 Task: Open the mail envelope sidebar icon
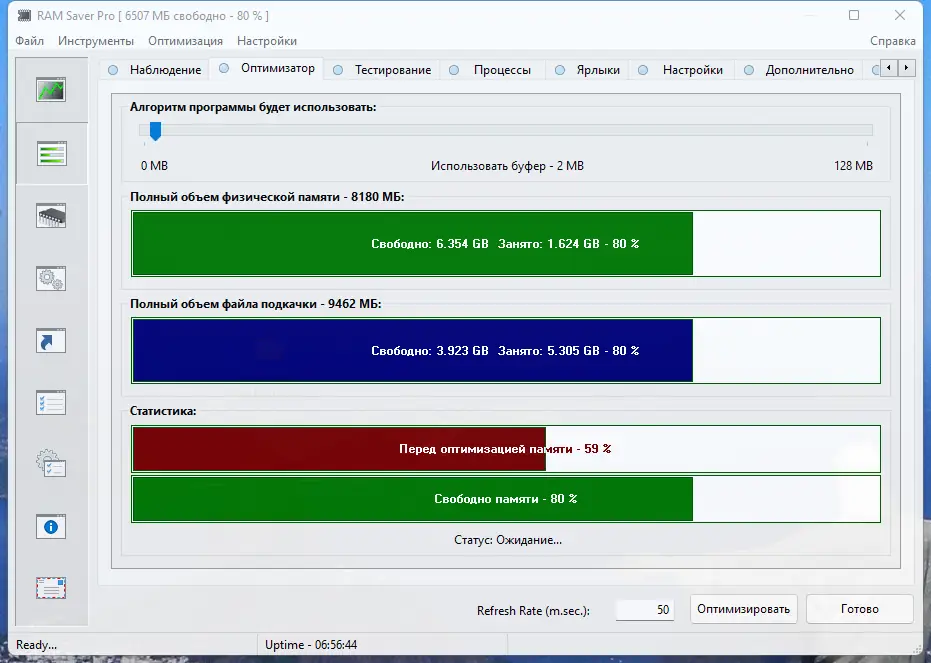tap(51, 588)
